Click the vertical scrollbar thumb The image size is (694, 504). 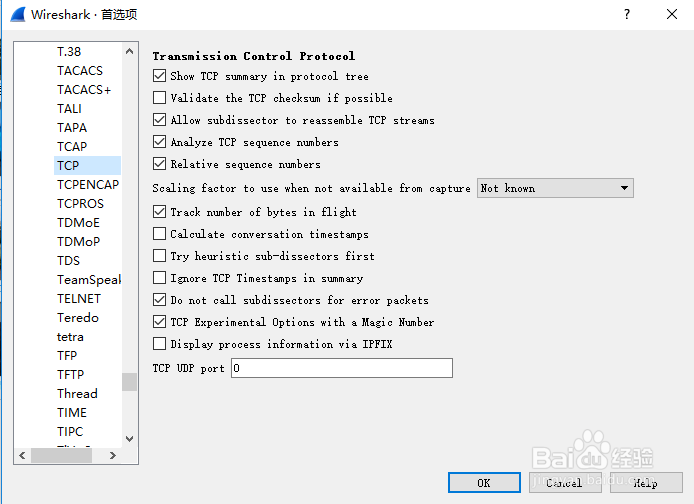[x=129, y=382]
